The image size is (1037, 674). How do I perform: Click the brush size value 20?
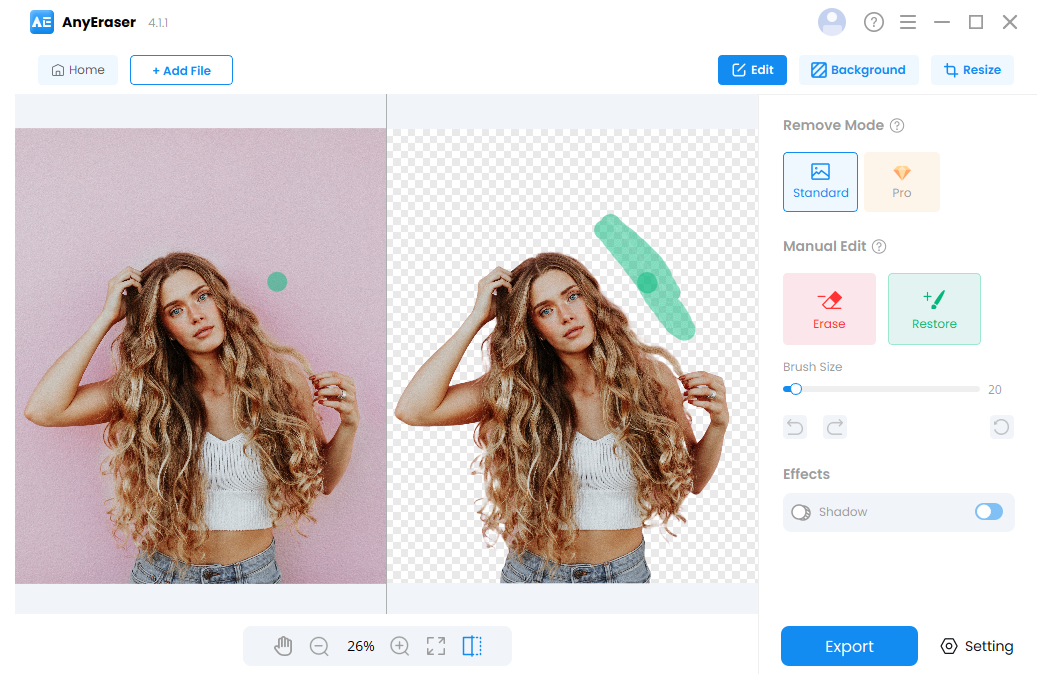(995, 390)
